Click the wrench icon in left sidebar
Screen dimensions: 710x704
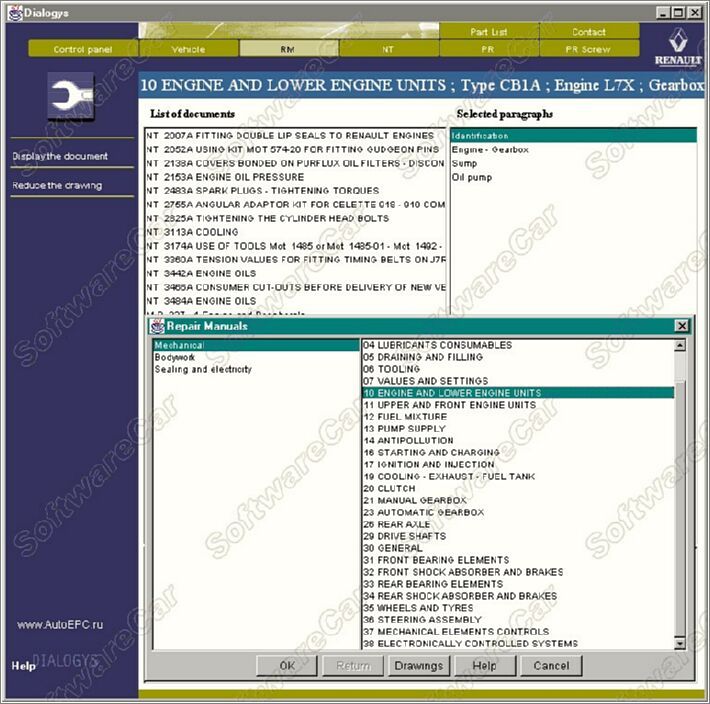click(x=71, y=97)
